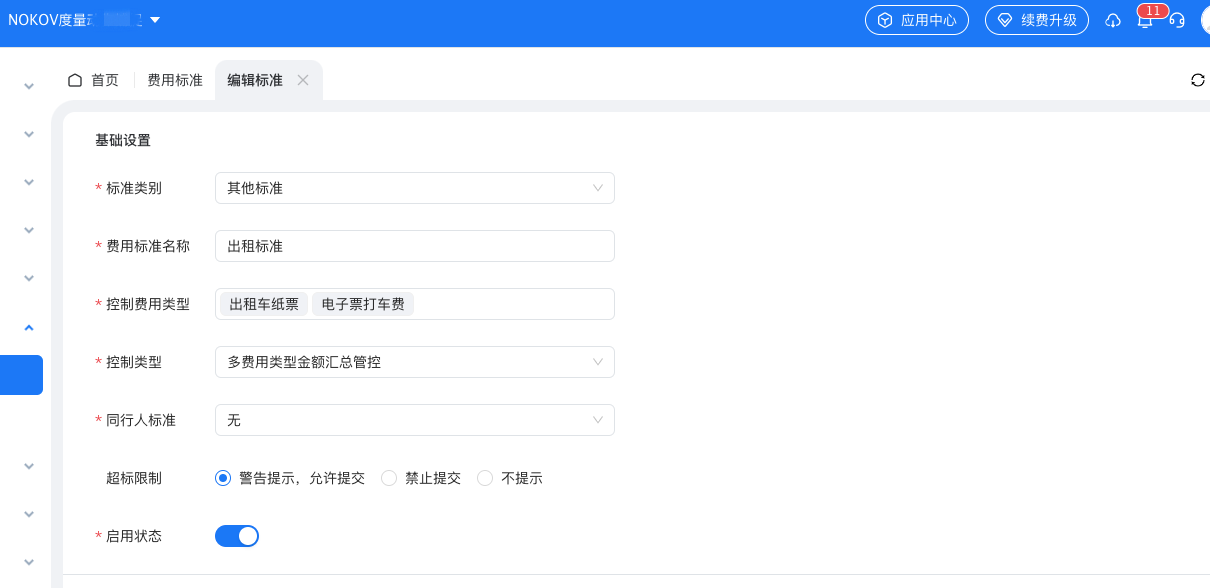Open the customer service headset icon

click(x=1178, y=20)
